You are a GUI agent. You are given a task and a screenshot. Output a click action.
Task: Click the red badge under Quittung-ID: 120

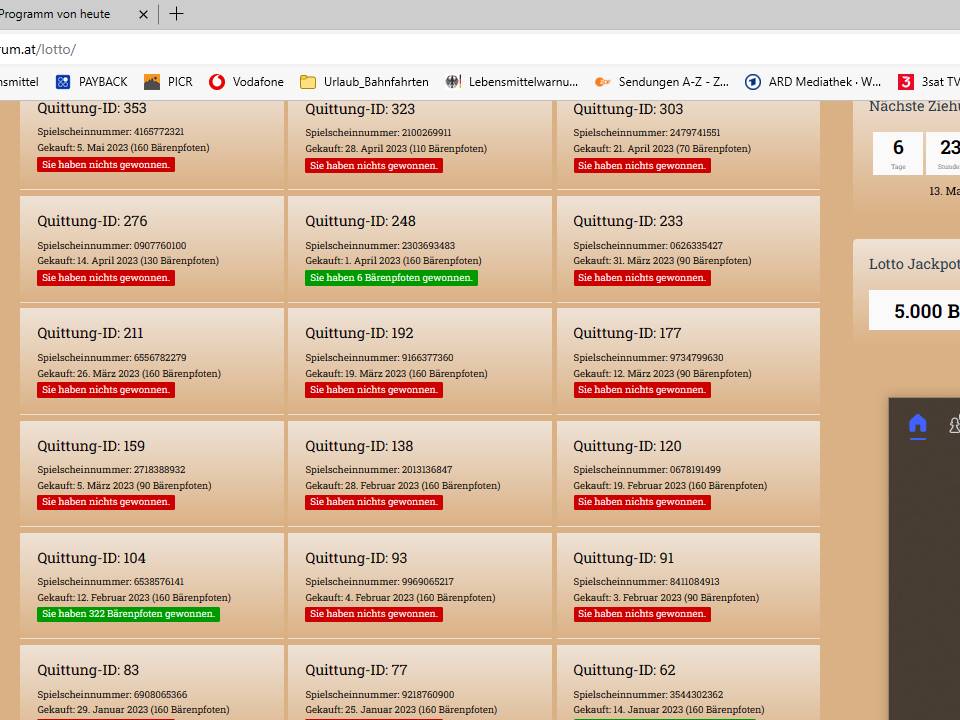(x=642, y=502)
